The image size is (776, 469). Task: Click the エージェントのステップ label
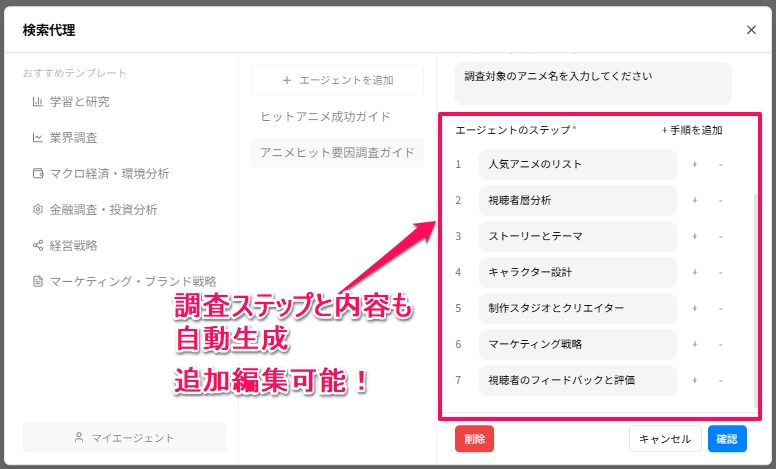coord(513,130)
